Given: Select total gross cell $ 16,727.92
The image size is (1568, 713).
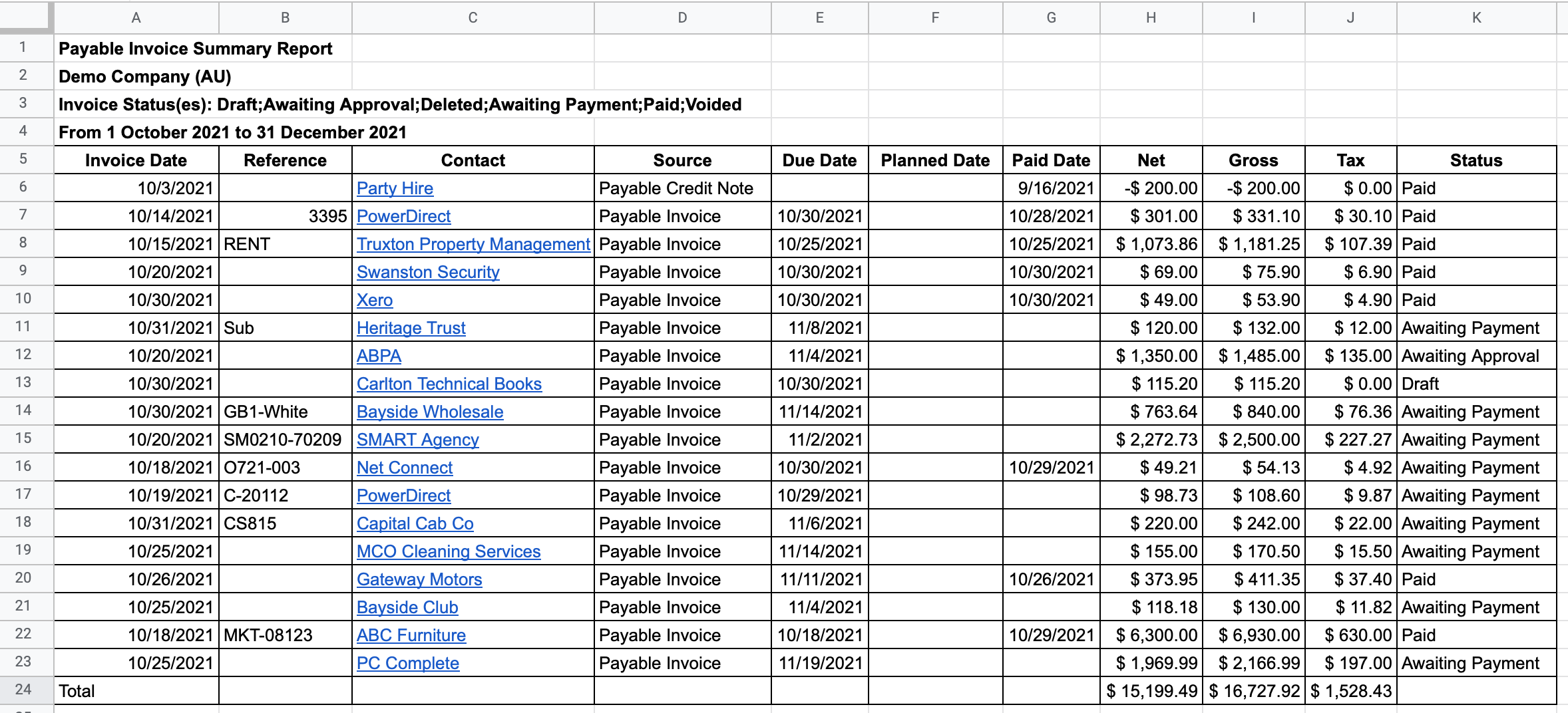Looking at the screenshot, I should pos(1254,691).
